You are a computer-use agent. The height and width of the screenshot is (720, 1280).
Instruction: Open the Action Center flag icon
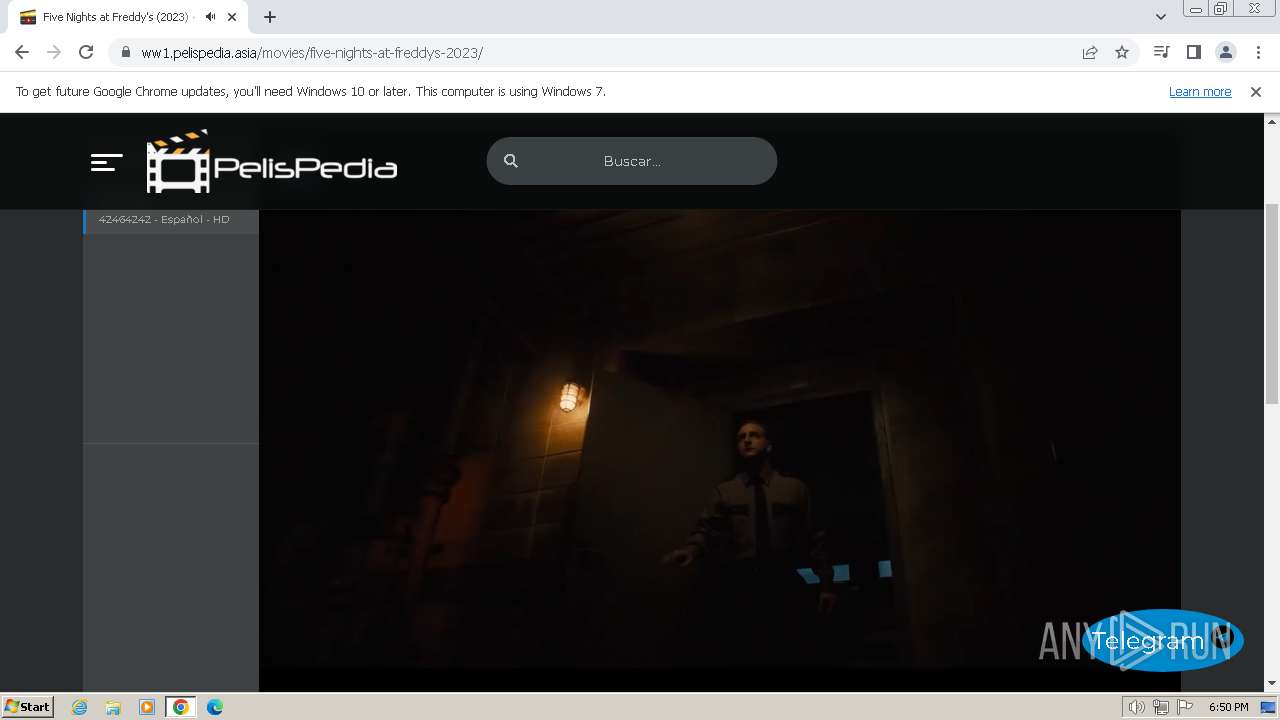(x=1185, y=707)
